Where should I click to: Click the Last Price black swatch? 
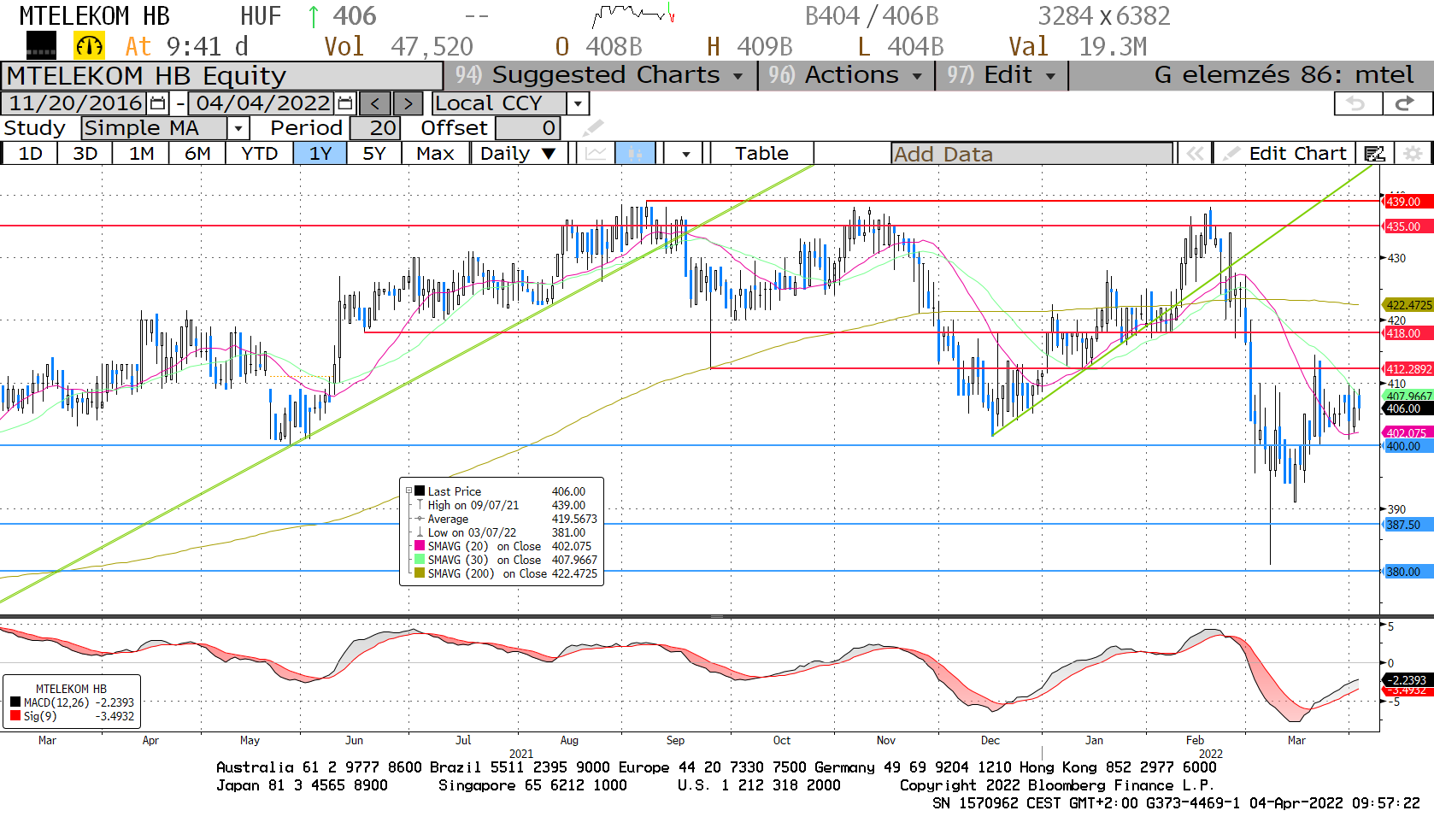[x=420, y=491]
